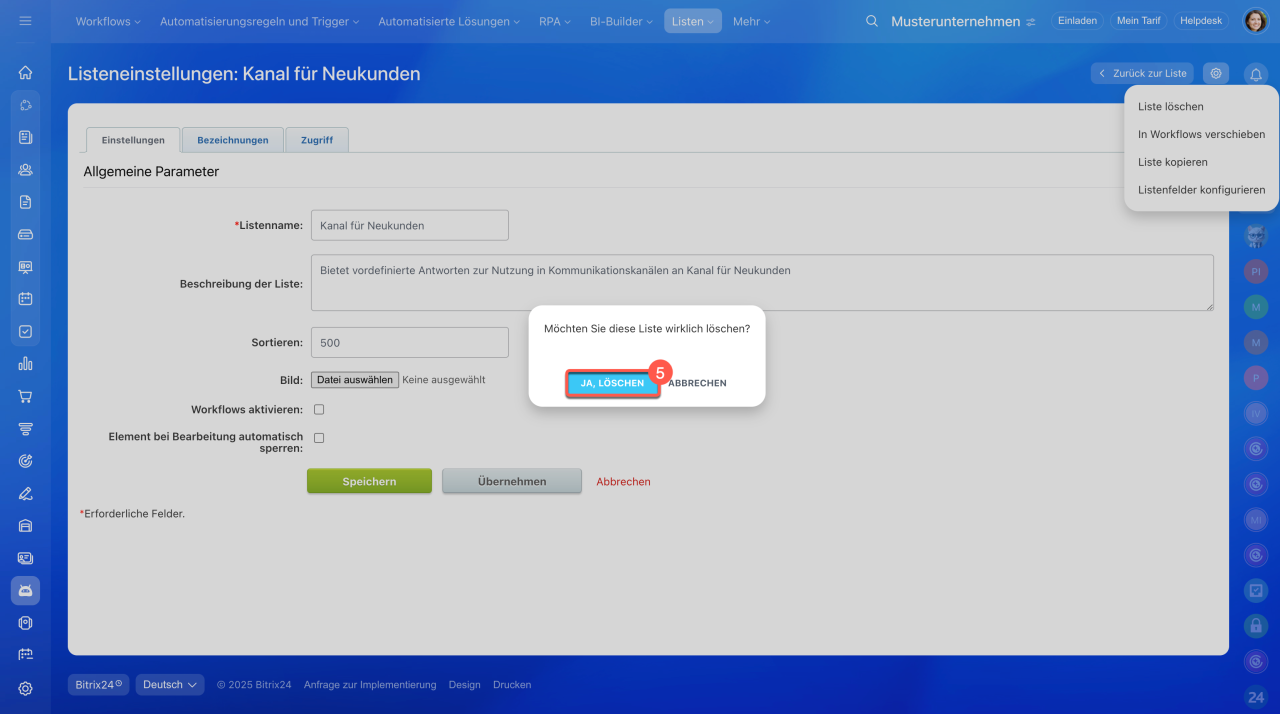Open the Helpdesk button

1202,21
